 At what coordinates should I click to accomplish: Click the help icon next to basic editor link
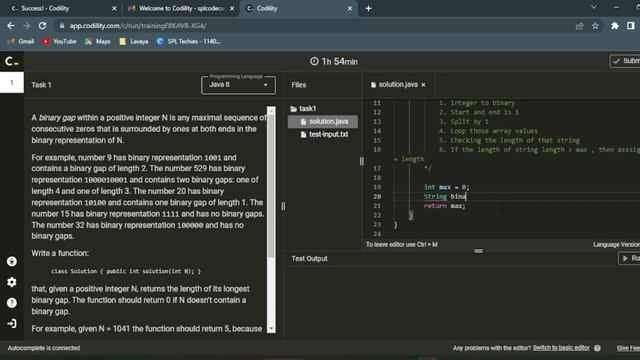pyautogui.click(x=597, y=348)
